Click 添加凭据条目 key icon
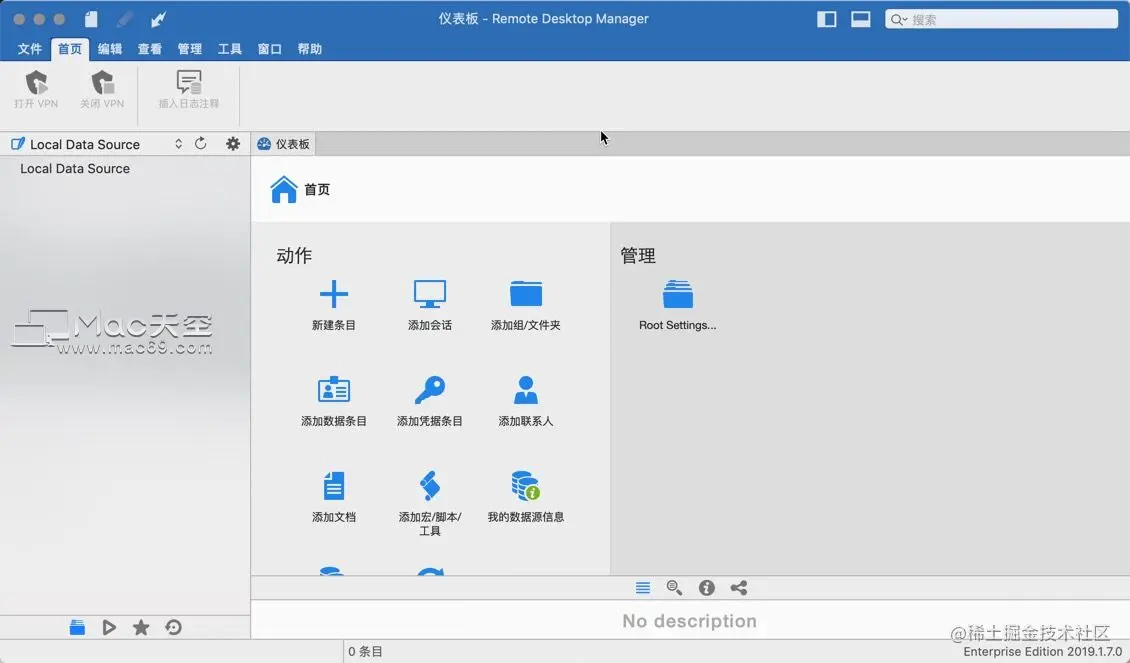This screenshot has width=1130, height=663. pos(430,390)
